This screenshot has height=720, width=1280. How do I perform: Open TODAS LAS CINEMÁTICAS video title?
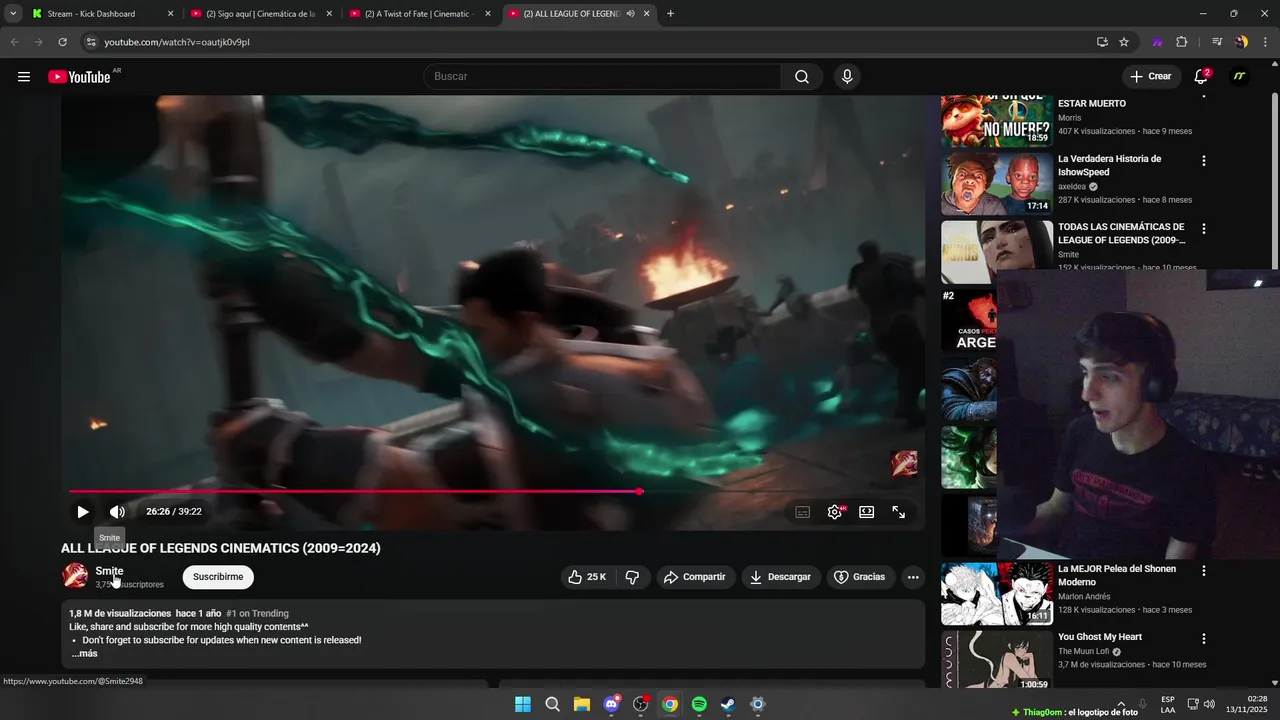click(x=1121, y=233)
